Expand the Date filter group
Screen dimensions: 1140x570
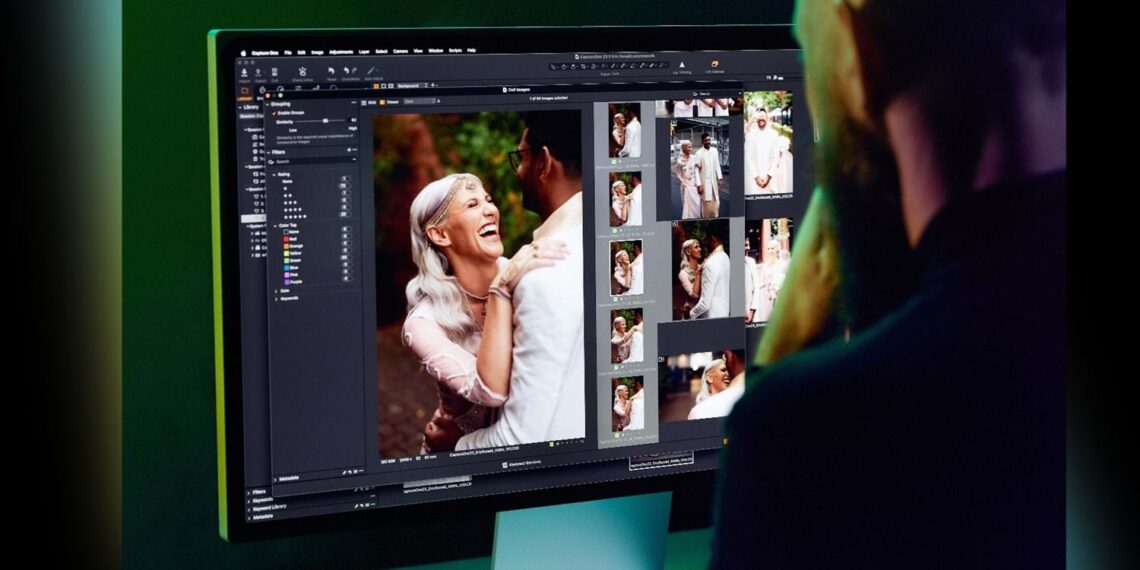[x=276, y=291]
